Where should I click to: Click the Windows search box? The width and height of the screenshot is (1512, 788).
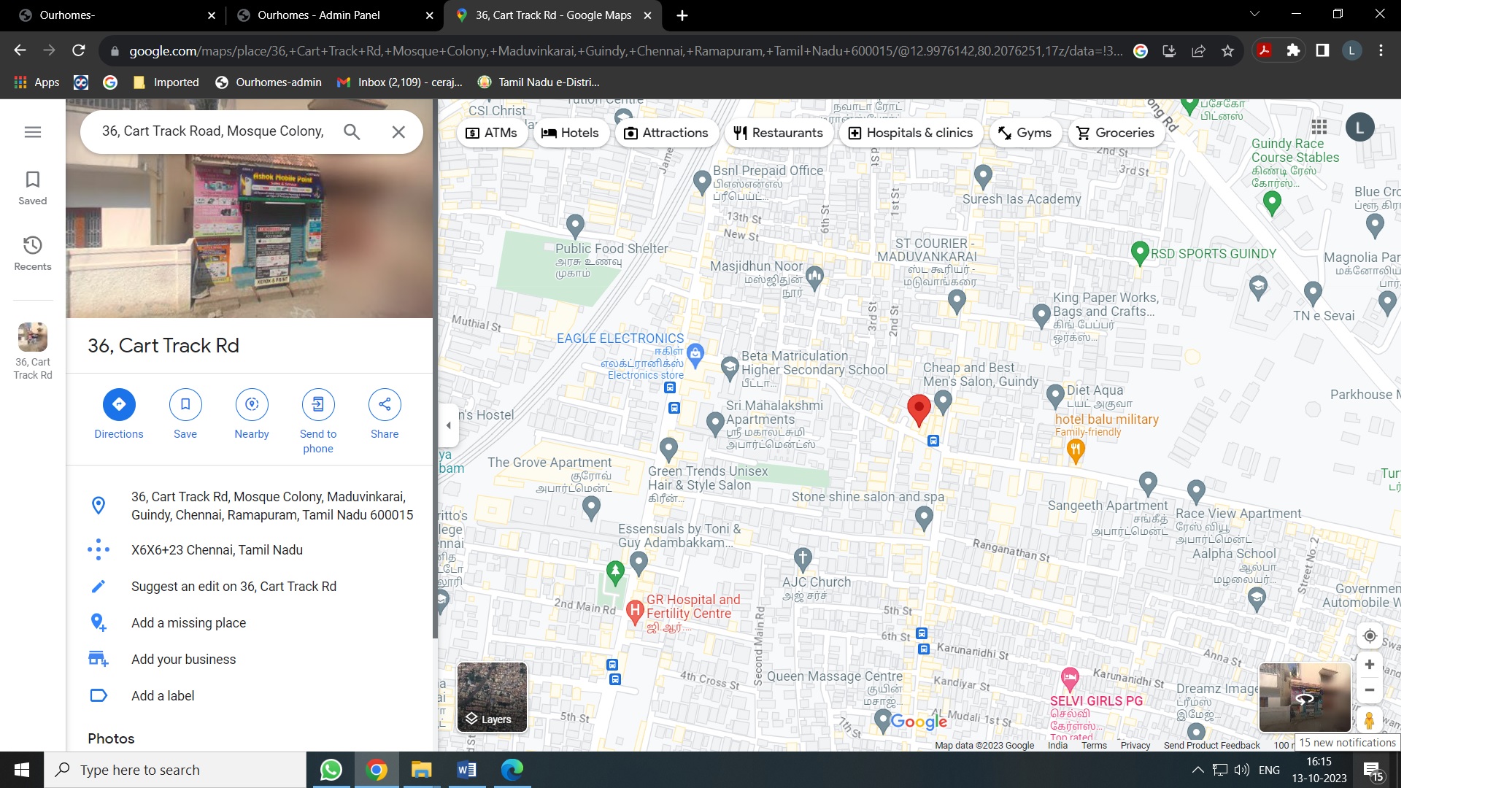(x=175, y=770)
